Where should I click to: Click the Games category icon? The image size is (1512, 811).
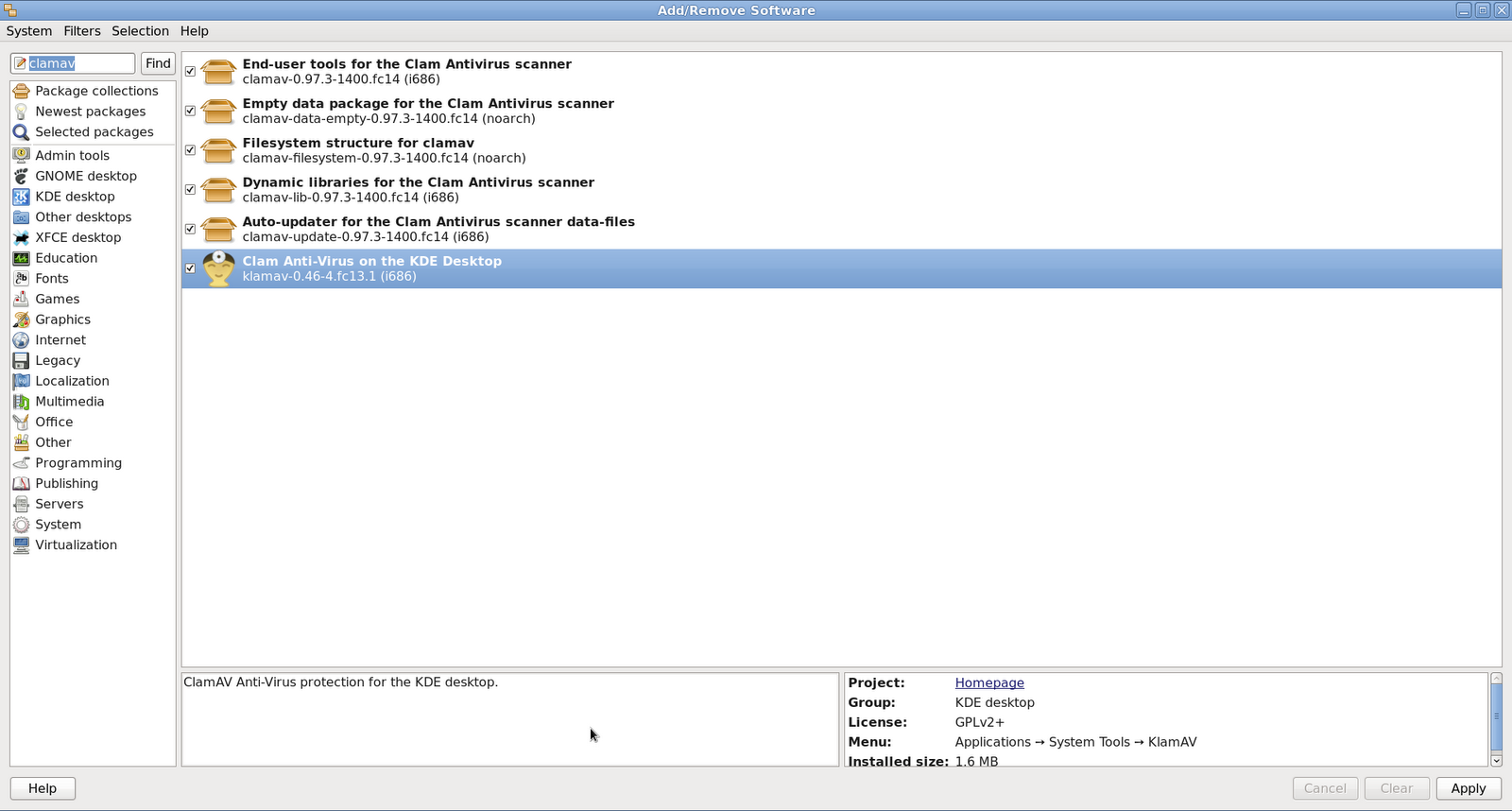point(21,299)
